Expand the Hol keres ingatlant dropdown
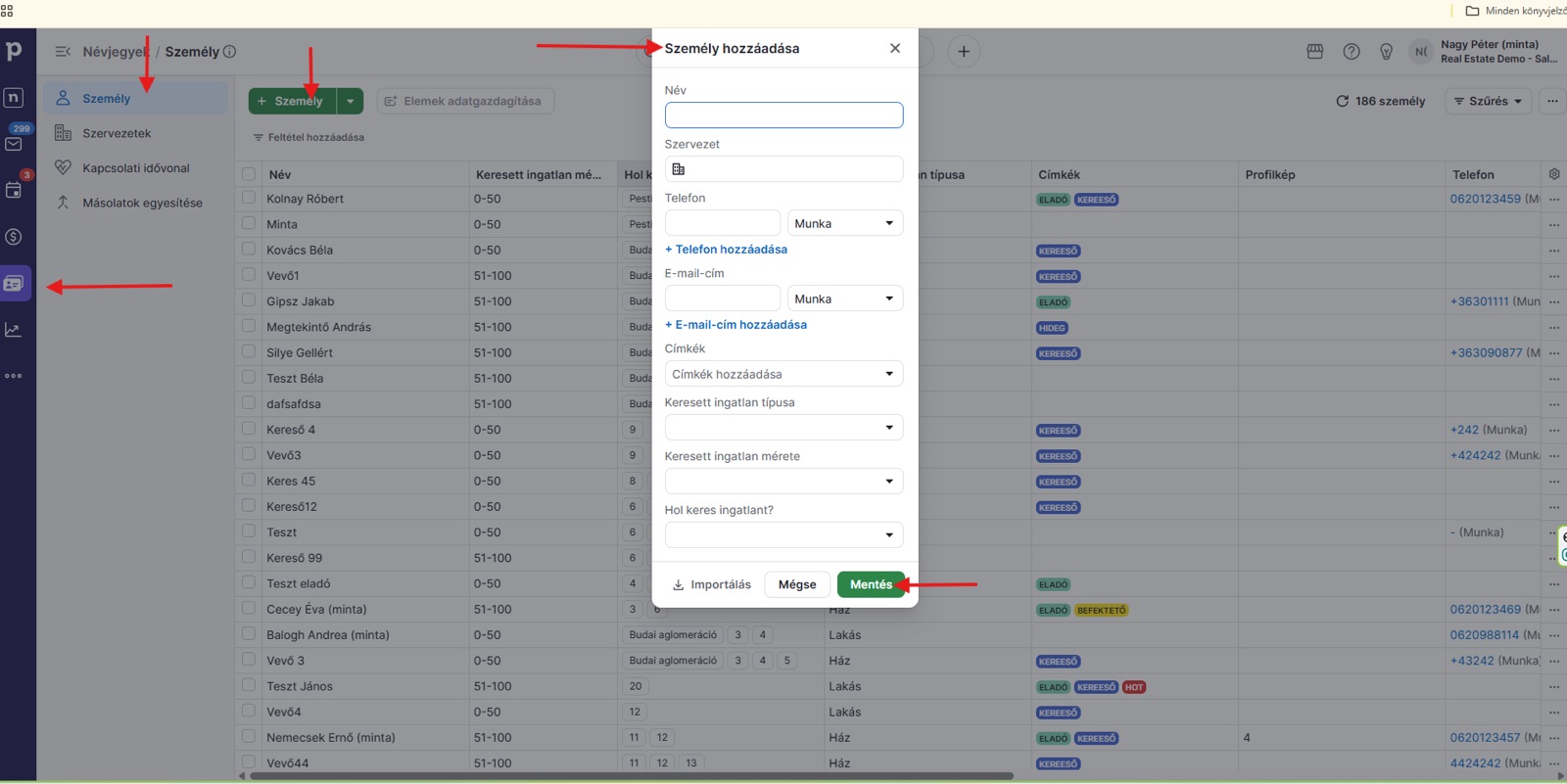The height and width of the screenshot is (784, 1567). point(783,535)
